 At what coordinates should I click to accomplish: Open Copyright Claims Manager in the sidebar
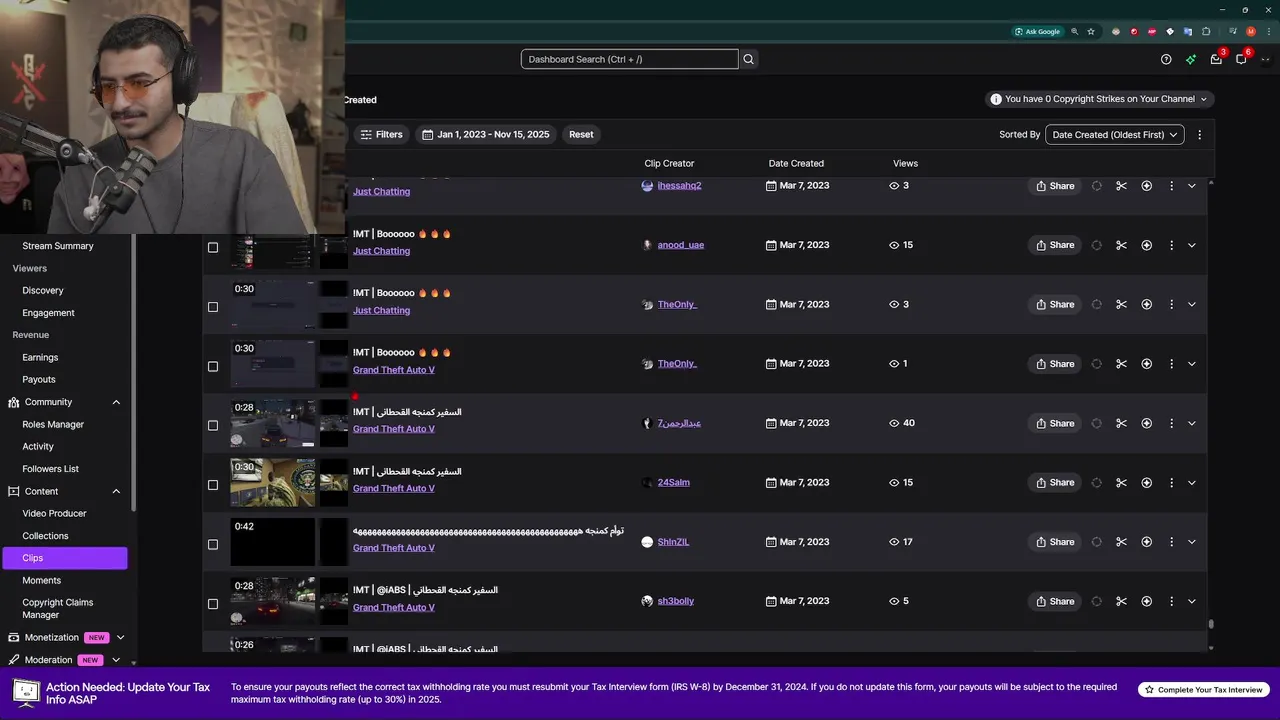click(x=57, y=609)
